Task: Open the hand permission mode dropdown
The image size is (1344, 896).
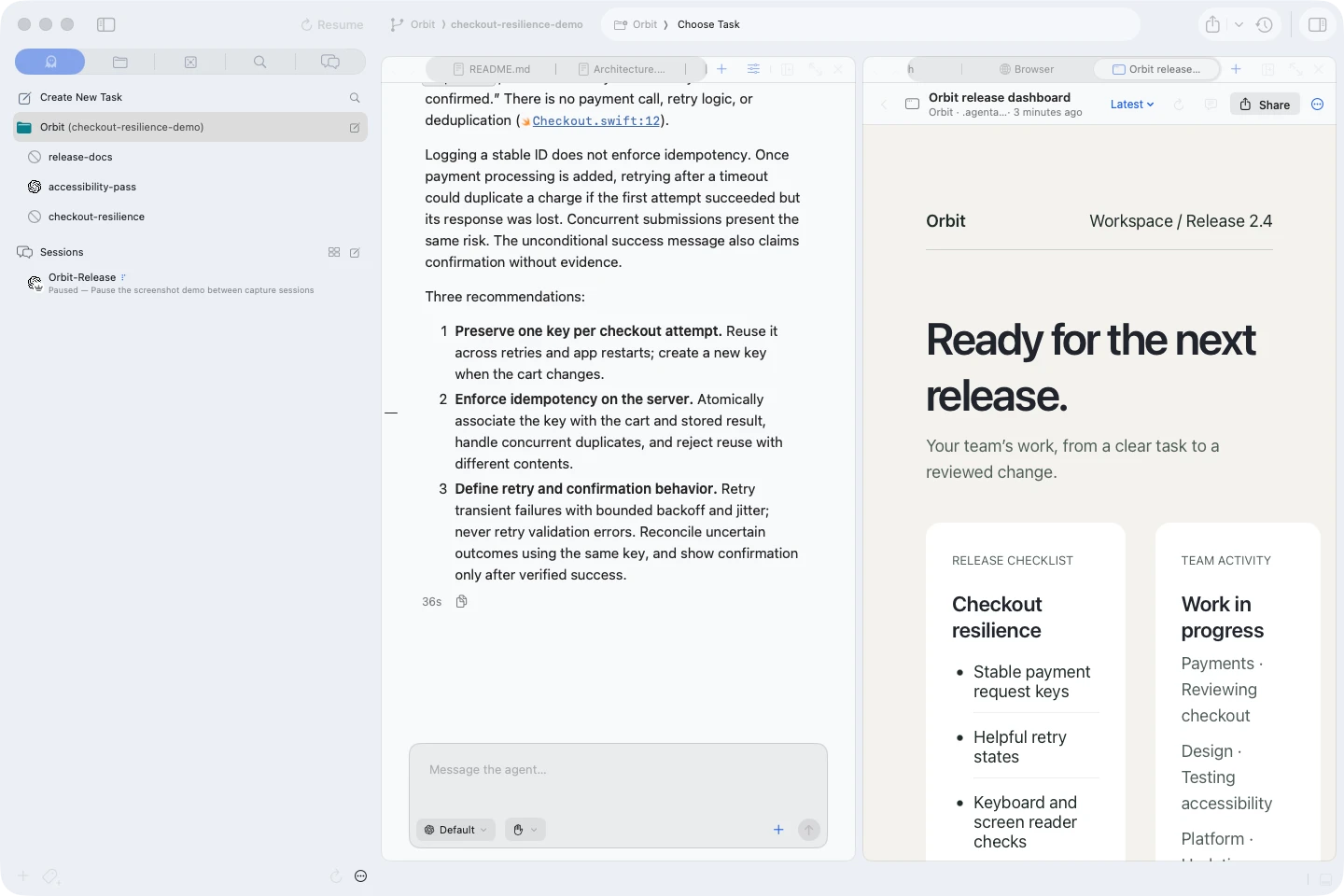Action: point(525,830)
